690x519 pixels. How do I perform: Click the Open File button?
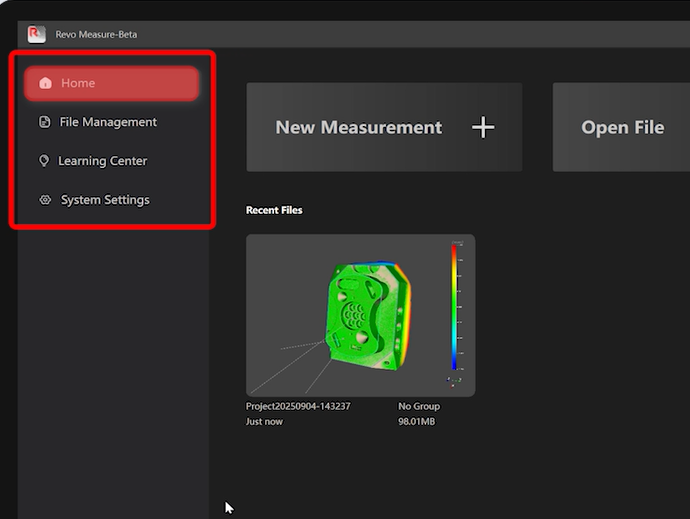(621, 127)
